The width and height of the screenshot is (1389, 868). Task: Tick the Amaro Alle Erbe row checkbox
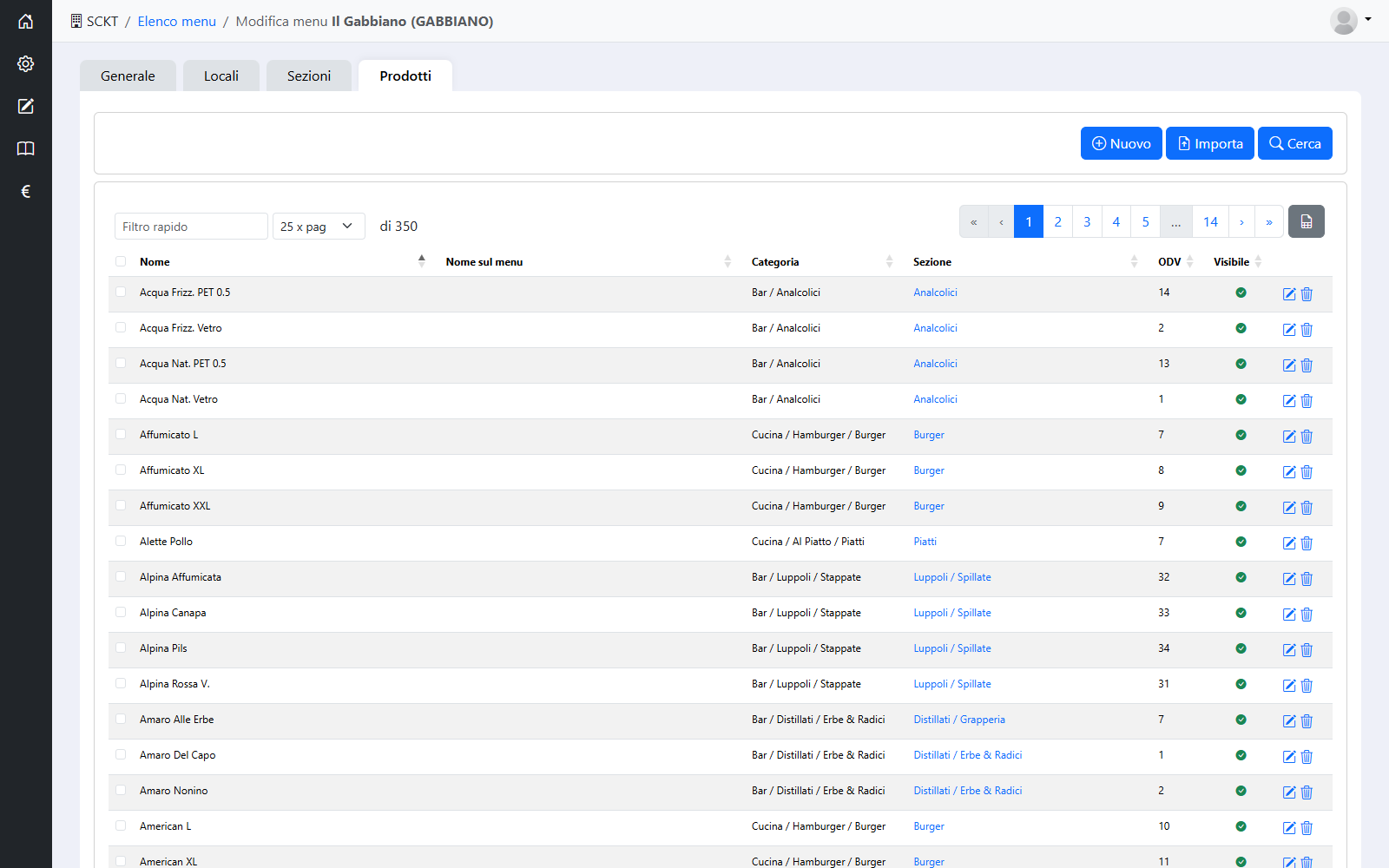(121, 719)
